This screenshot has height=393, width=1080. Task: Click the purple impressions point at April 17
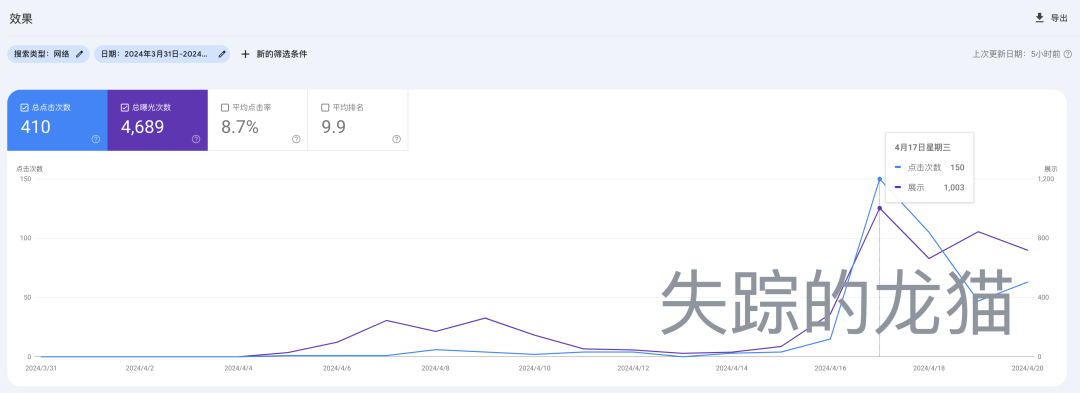(880, 208)
